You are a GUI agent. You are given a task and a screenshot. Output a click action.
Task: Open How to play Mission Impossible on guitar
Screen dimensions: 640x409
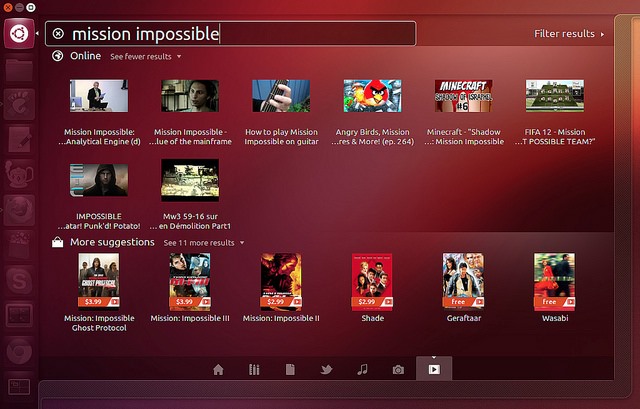point(281,96)
